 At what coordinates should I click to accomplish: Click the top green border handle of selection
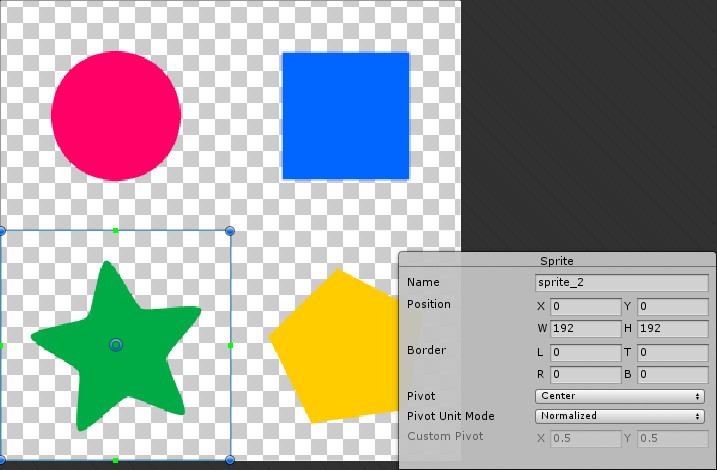[116, 231]
